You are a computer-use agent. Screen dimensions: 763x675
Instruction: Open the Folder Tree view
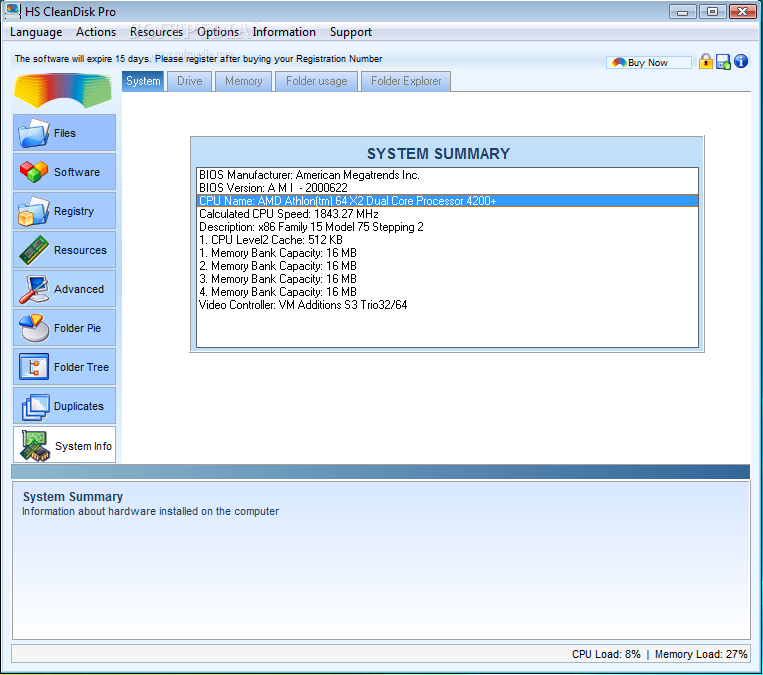pyautogui.click(x=64, y=366)
